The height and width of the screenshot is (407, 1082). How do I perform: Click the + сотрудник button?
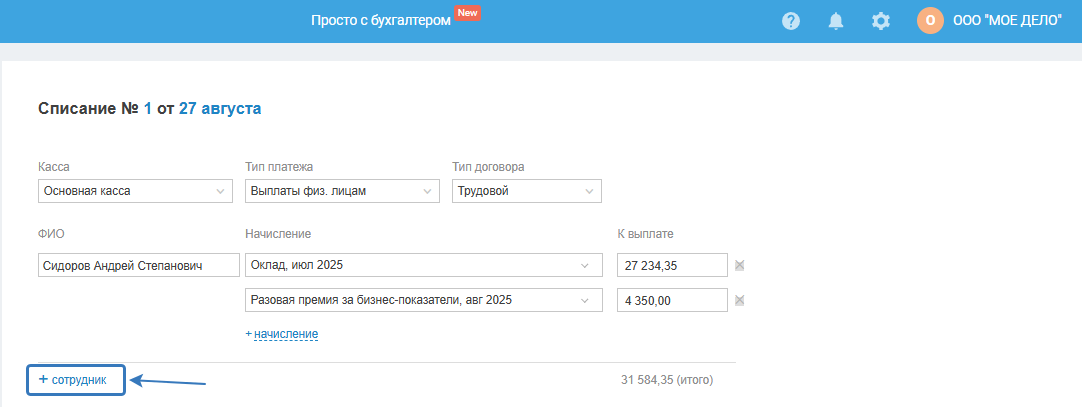click(x=76, y=380)
